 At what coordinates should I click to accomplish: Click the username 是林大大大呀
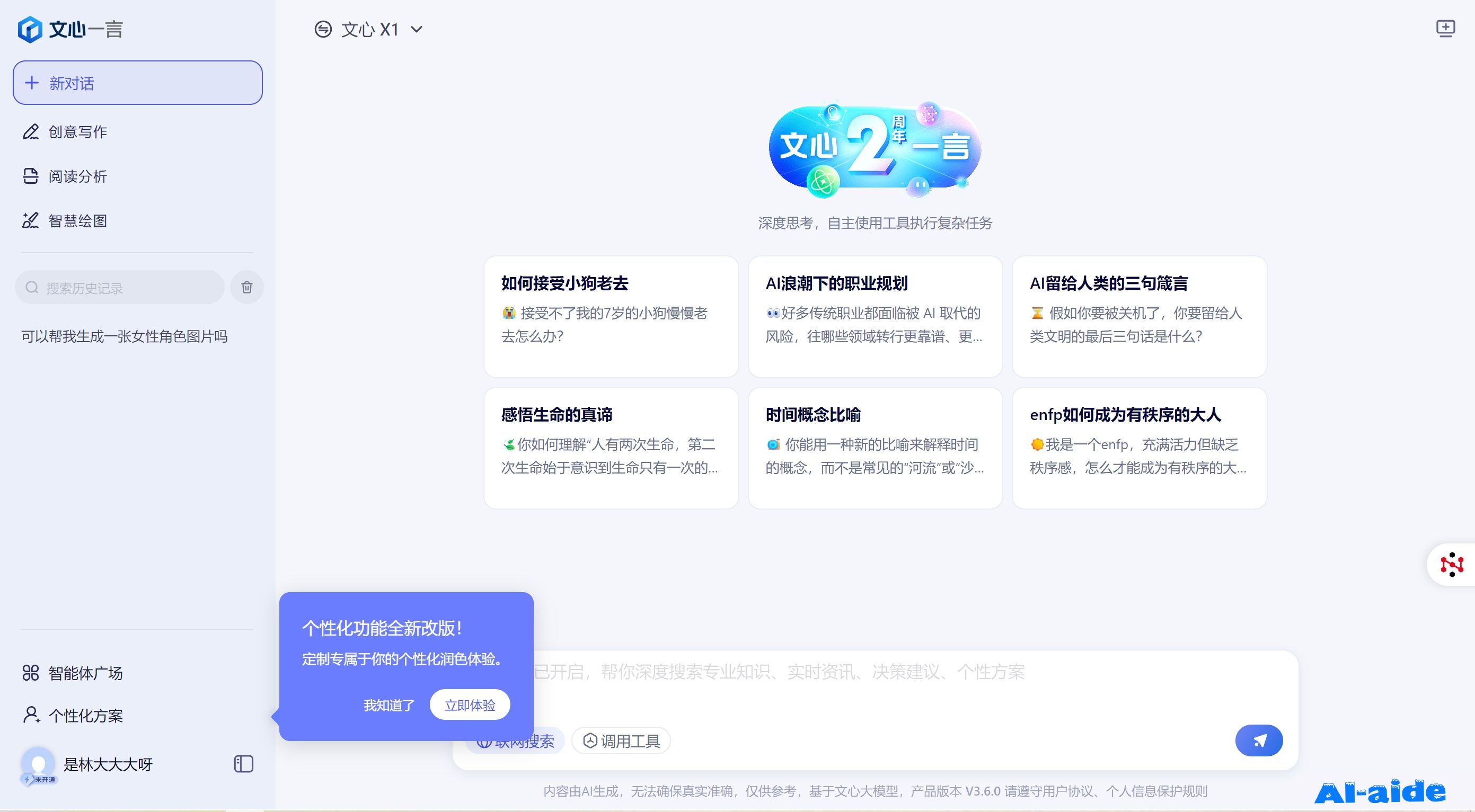pyautogui.click(x=108, y=764)
